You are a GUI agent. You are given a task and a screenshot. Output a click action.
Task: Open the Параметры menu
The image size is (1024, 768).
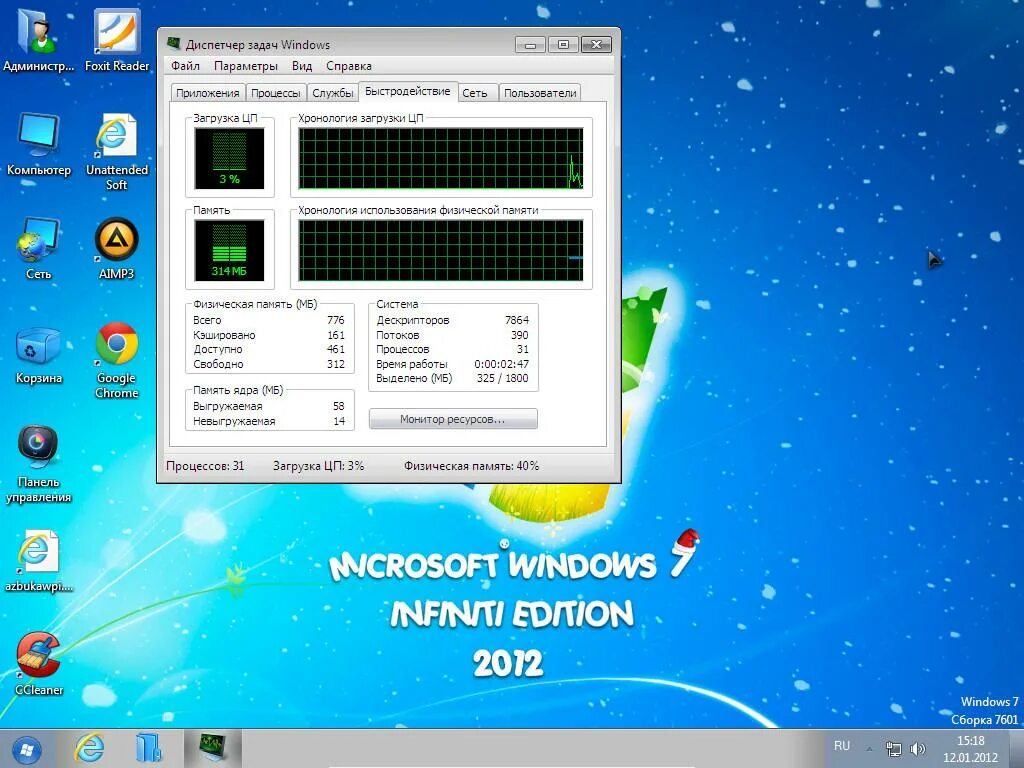246,66
